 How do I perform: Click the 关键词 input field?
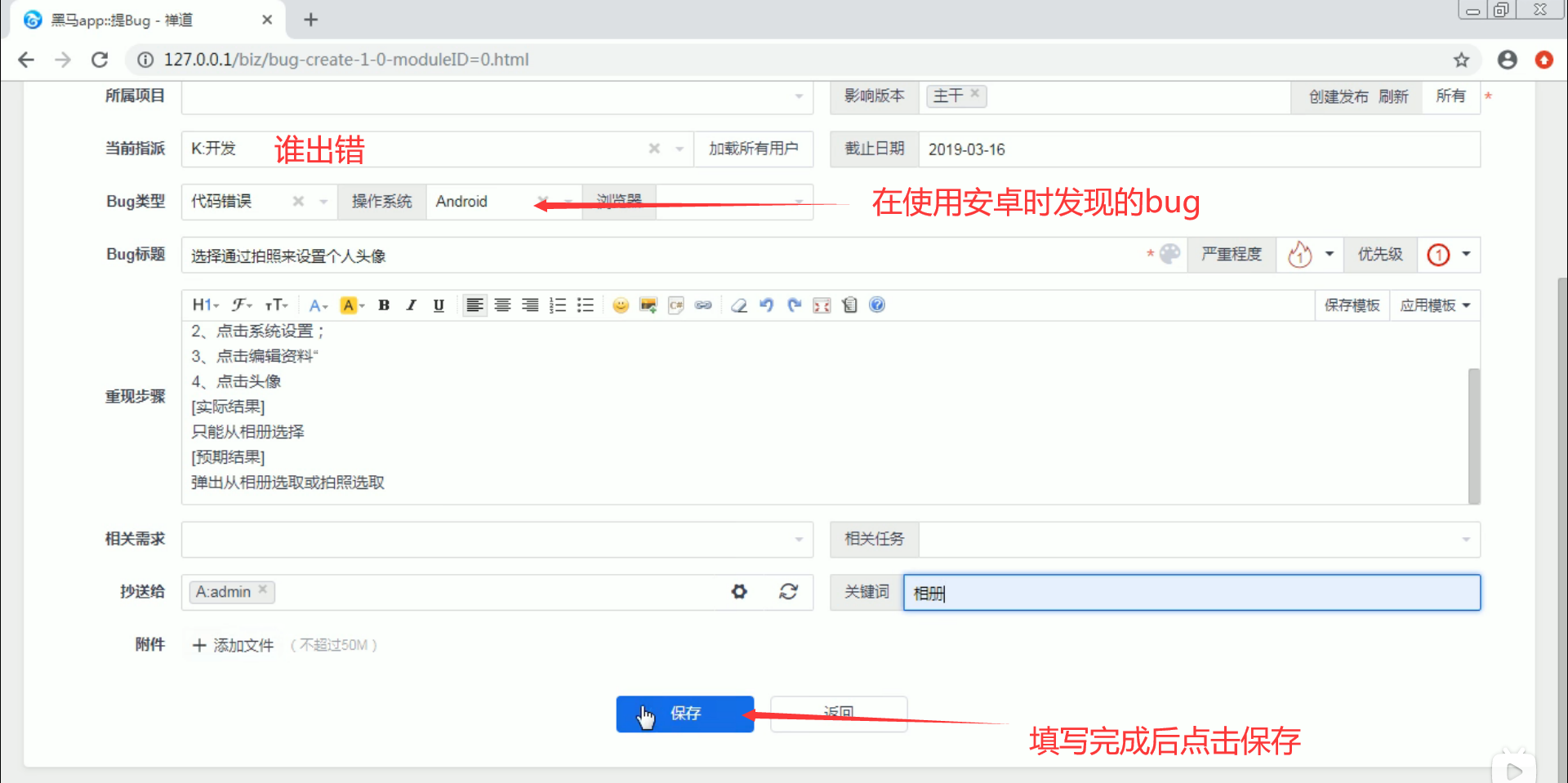[1192, 593]
